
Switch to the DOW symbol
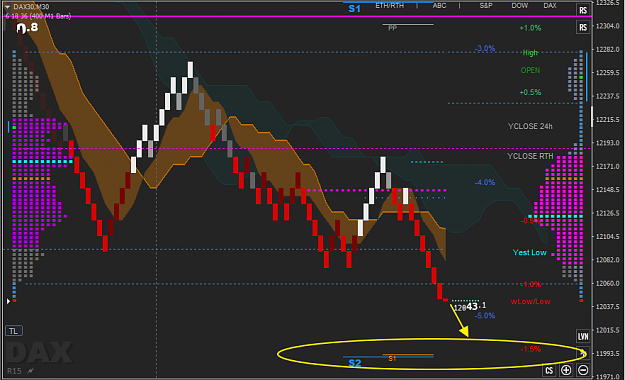coord(520,6)
